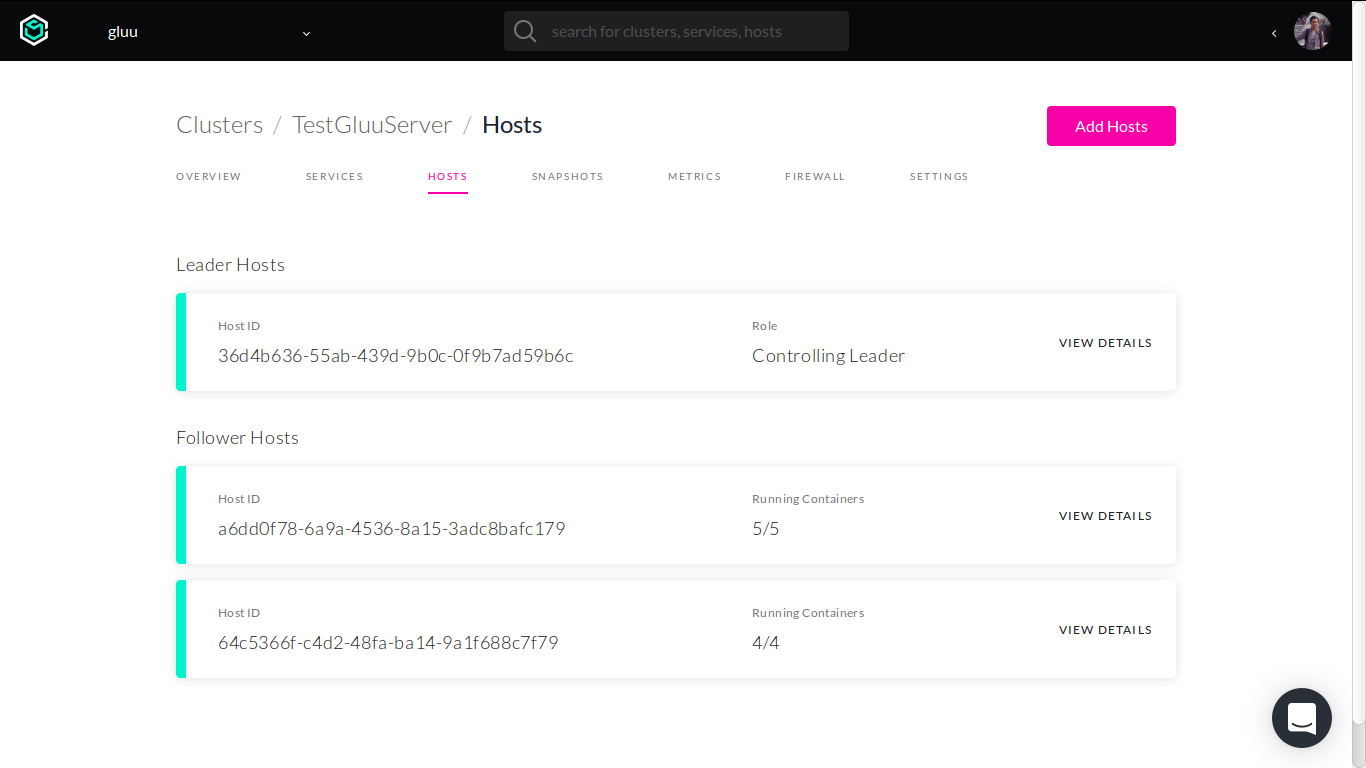This screenshot has height=768, width=1366.
Task: Click the search magnifier icon
Action: pos(525,32)
